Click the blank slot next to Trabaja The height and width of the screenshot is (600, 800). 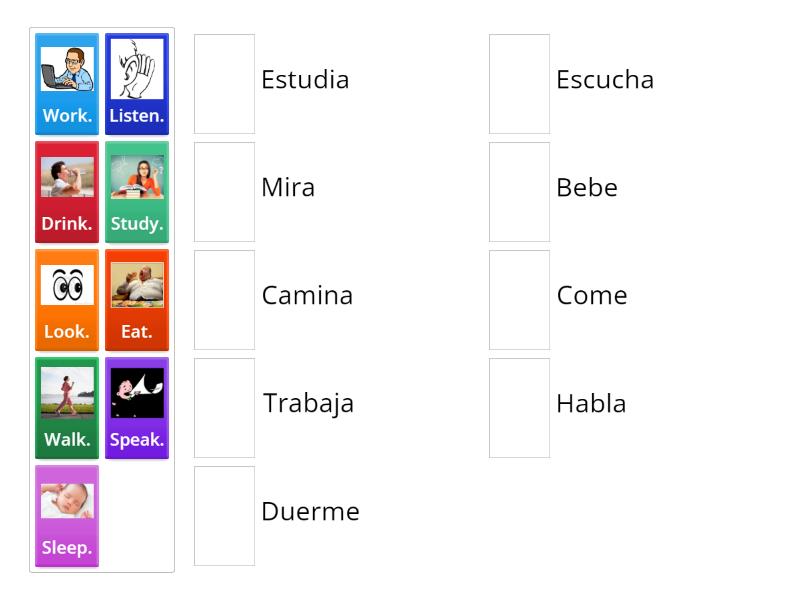click(x=224, y=408)
